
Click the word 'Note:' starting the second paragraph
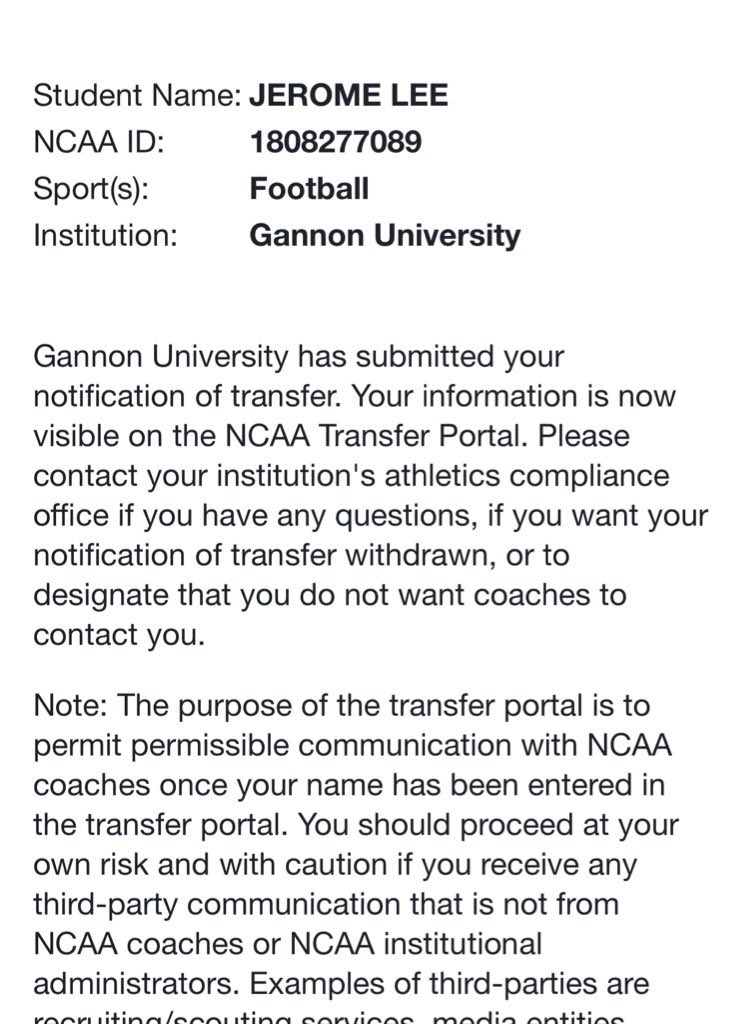71,706
